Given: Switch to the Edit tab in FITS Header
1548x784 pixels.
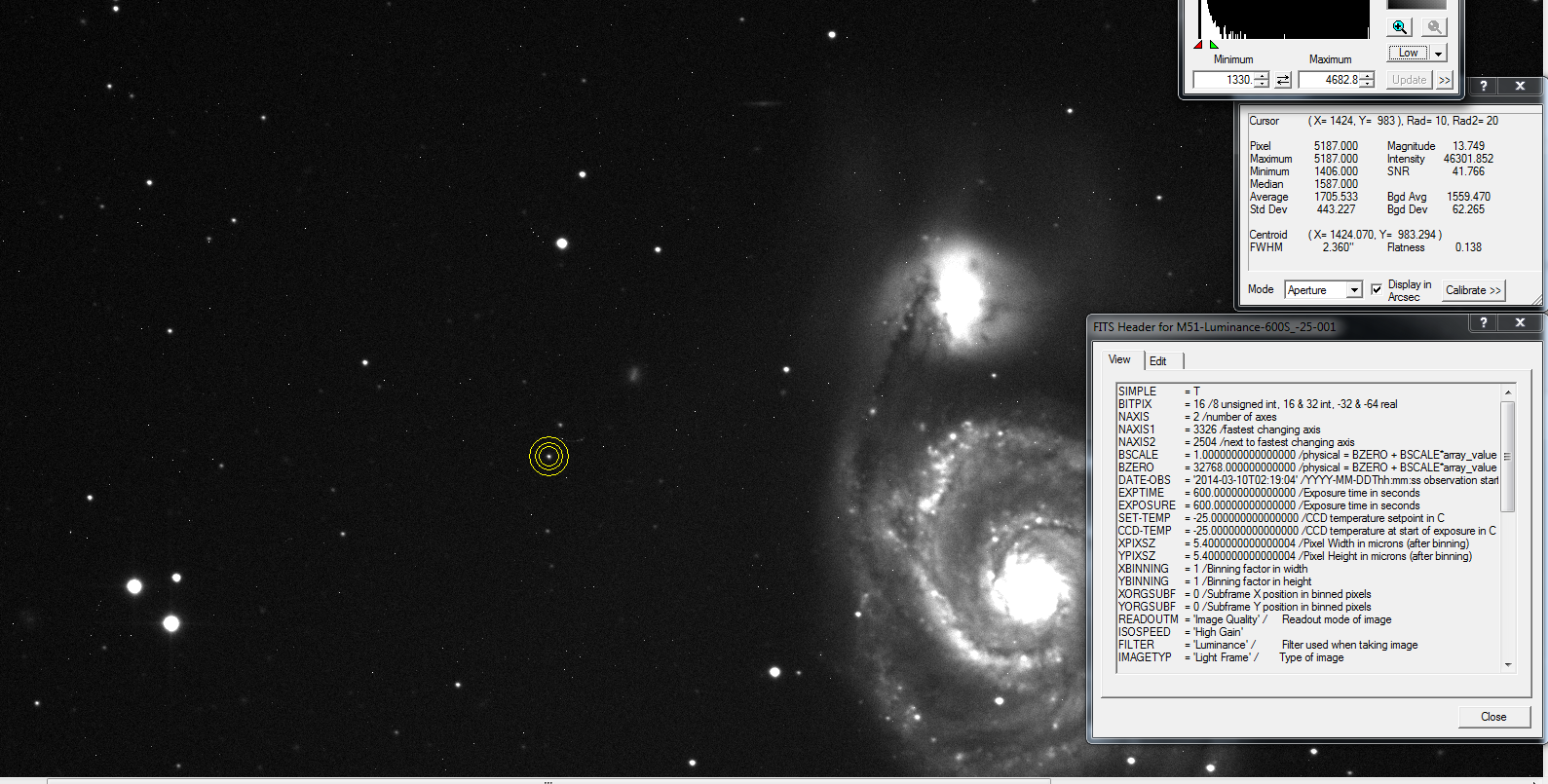Looking at the screenshot, I should tap(1158, 361).
